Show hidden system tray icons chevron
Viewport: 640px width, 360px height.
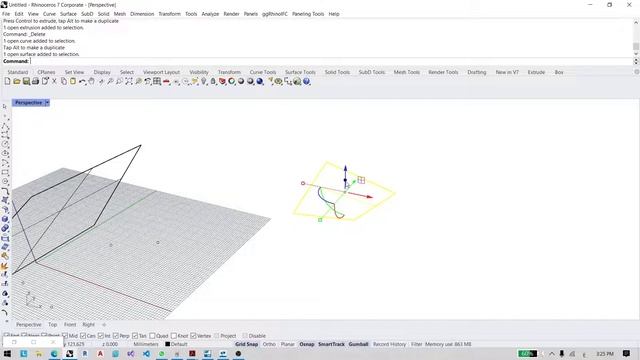click(x=552, y=353)
